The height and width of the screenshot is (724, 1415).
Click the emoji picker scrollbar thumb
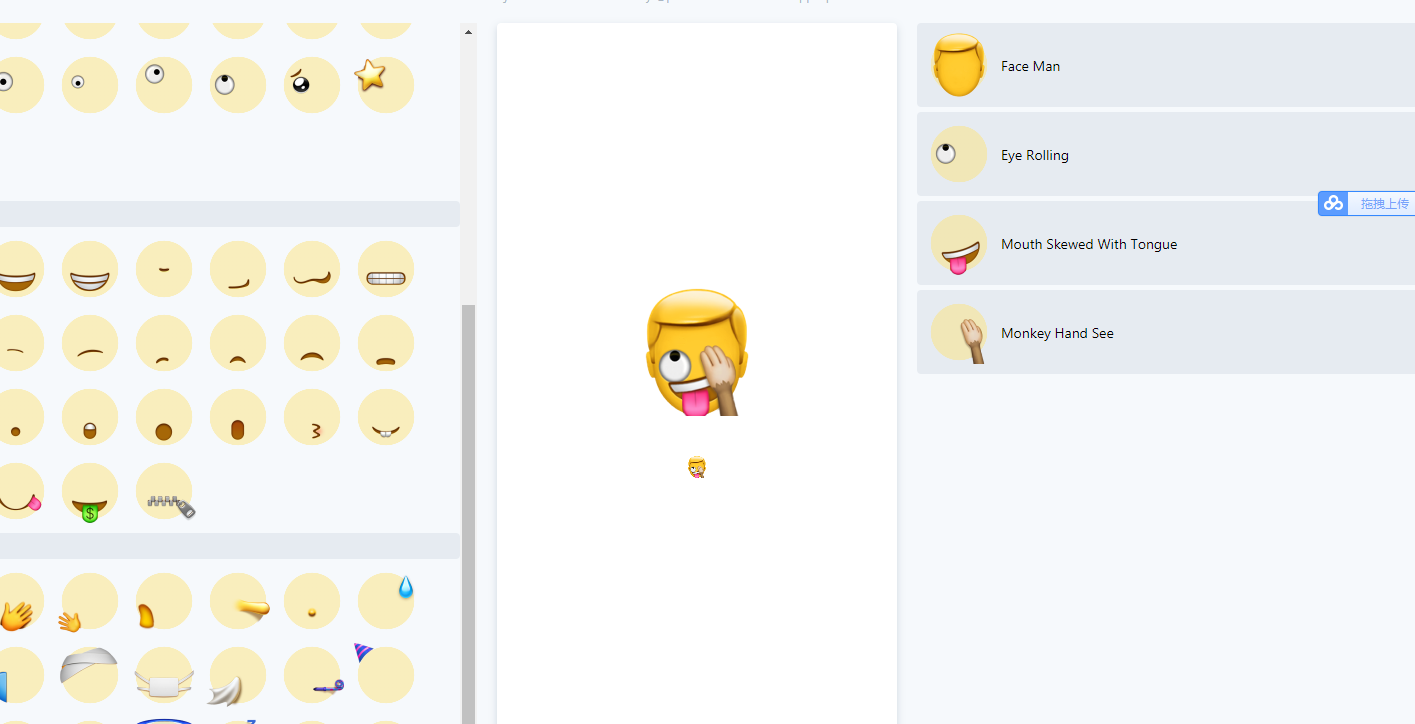click(x=468, y=513)
